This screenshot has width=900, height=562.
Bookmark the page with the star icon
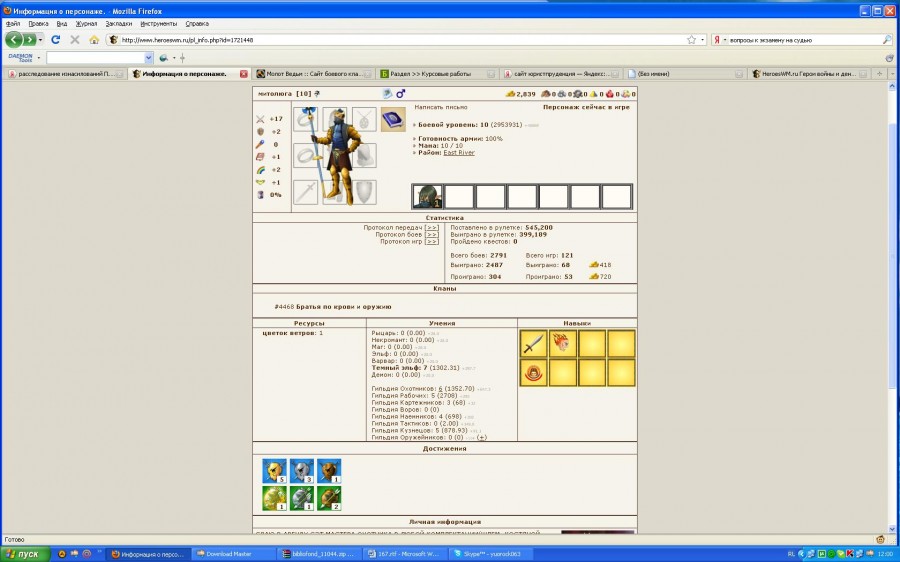(692, 40)
